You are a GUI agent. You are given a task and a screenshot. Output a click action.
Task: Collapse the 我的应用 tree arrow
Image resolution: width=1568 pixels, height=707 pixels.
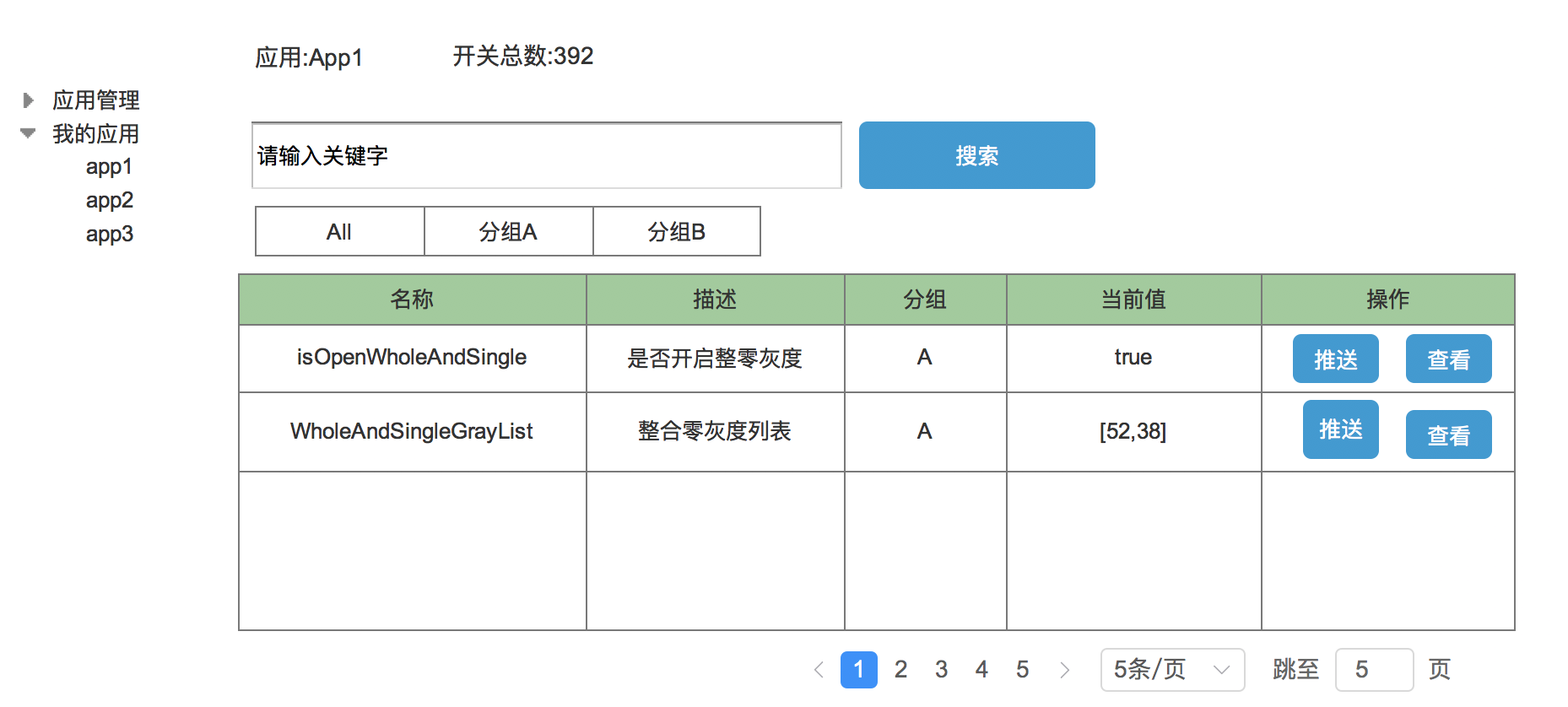click(x=28, y=133)
